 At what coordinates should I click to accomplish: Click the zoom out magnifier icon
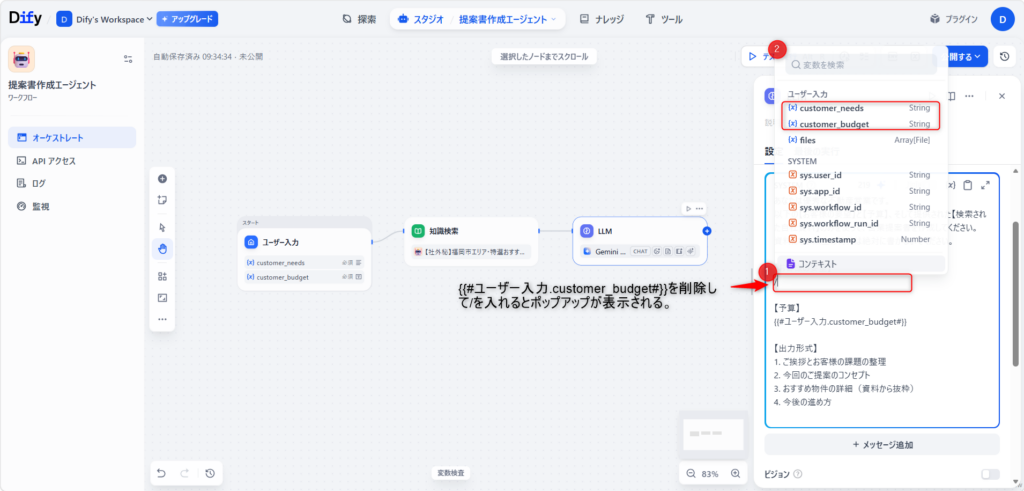pyautogui.click(x=691, y=473)
